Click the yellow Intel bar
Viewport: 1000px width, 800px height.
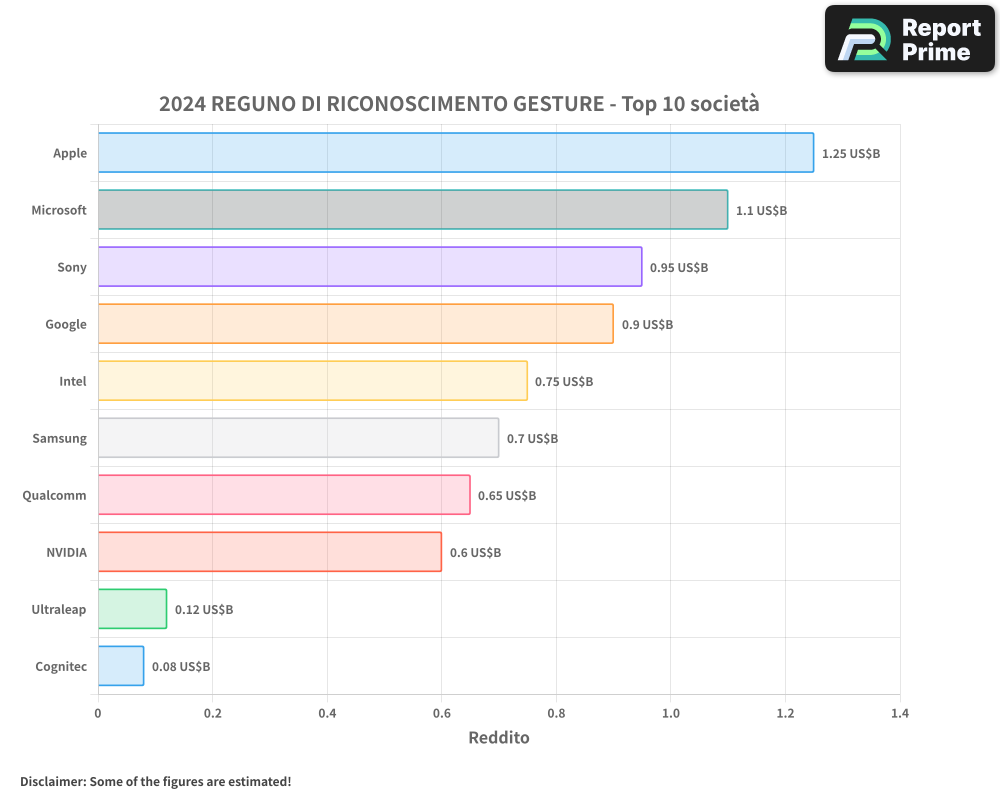312,381
